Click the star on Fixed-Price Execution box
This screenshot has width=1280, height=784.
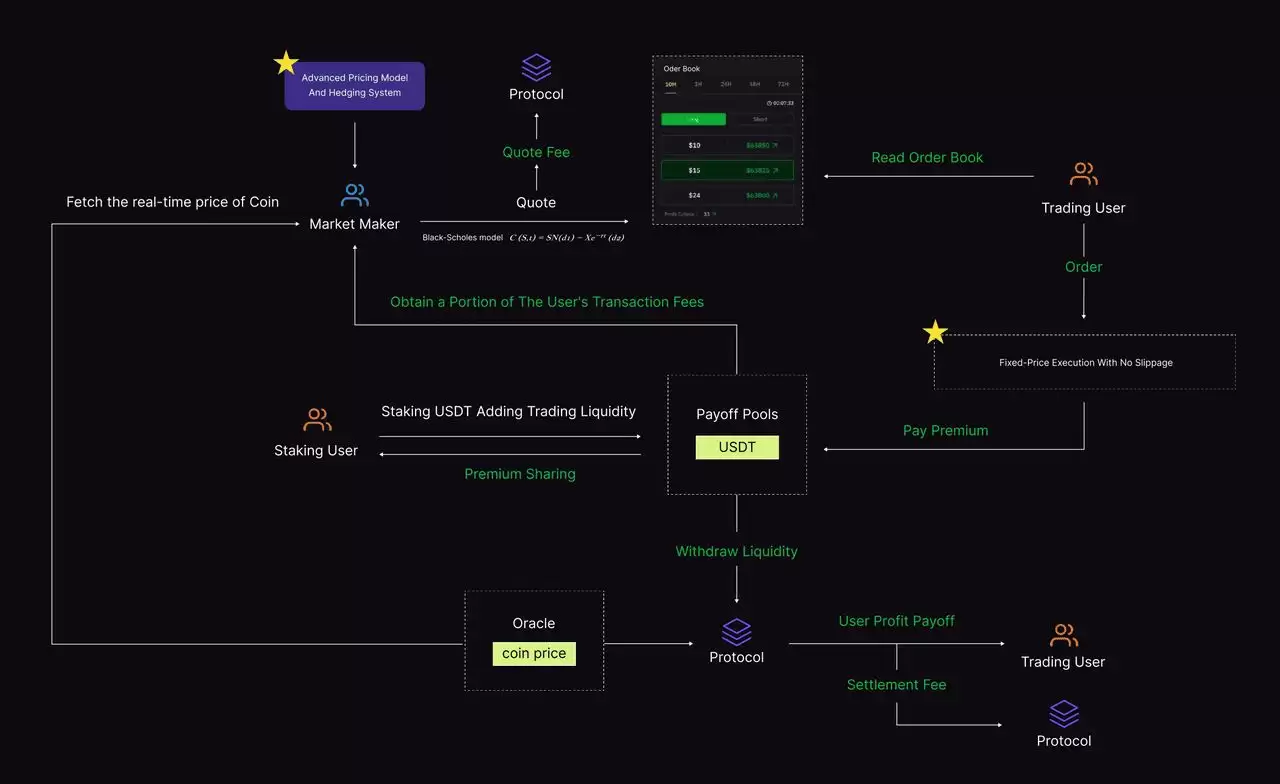point(934,332)
